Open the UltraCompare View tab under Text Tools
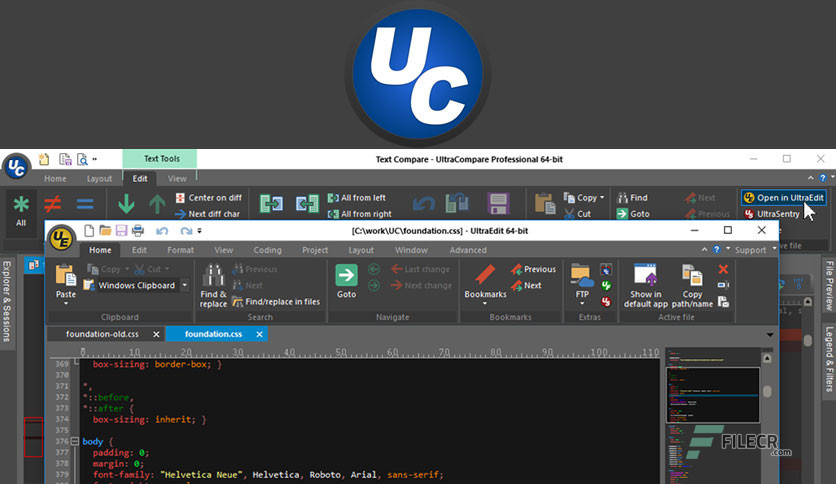 [x=177, y=179]
